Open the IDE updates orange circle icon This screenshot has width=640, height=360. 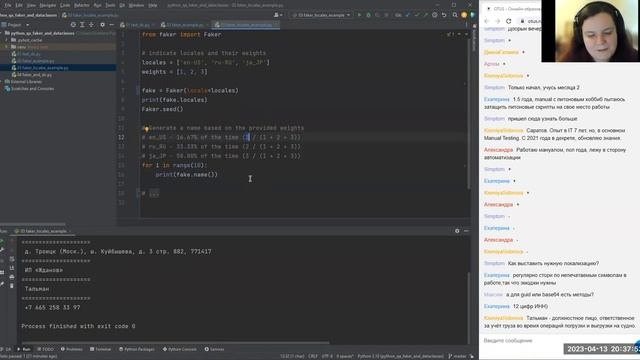(464, 15)
